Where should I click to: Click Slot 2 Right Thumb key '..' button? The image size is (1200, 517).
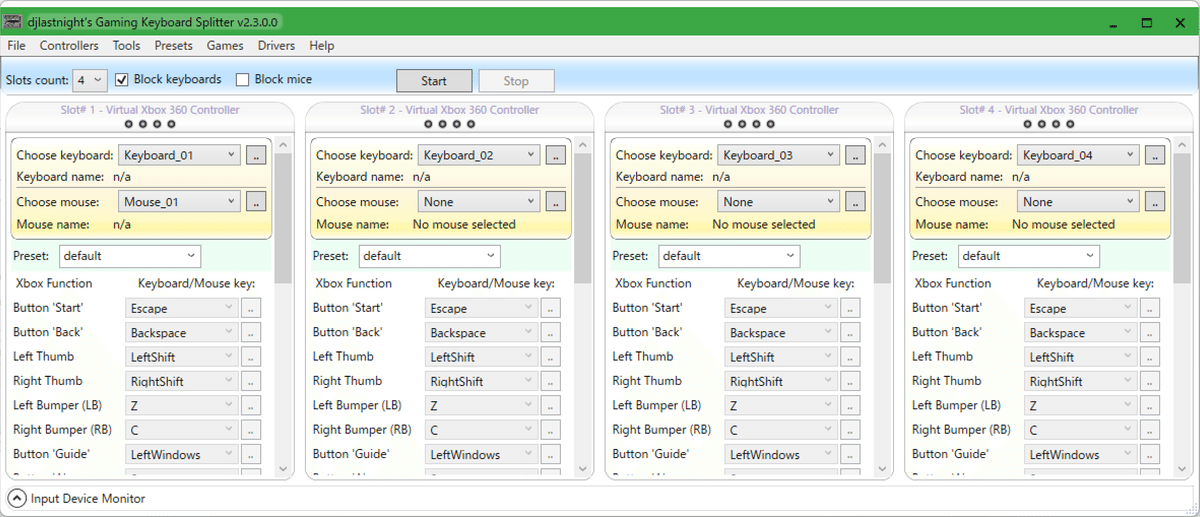tap(551, 381)
